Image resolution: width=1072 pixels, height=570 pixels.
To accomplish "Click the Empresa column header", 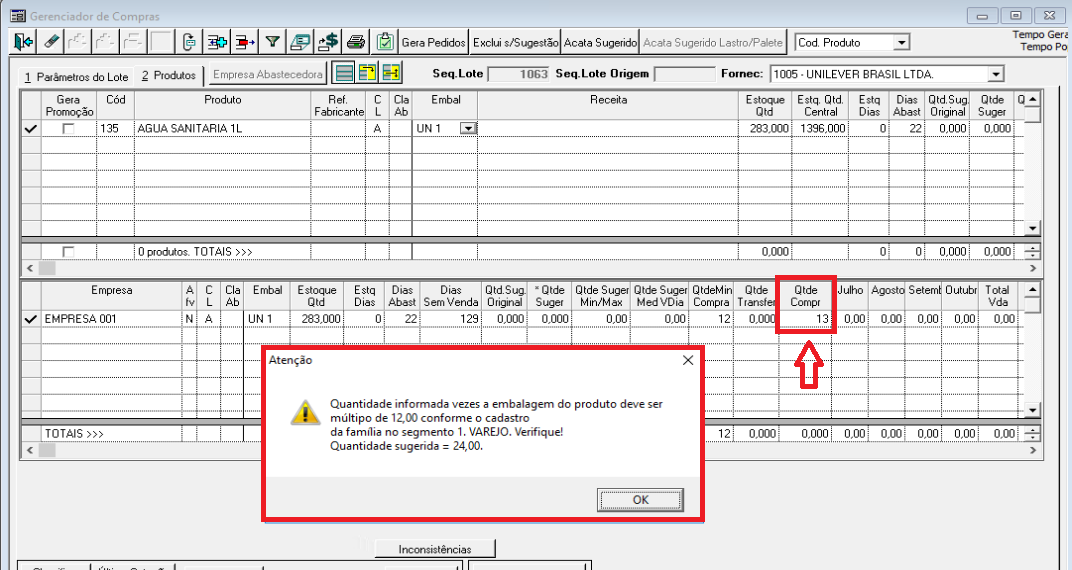I will [111, 296].
